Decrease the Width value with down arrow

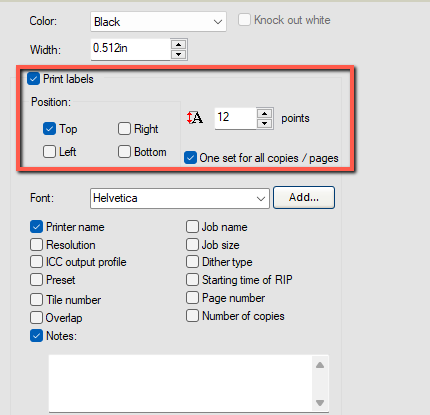click(179, 54)
